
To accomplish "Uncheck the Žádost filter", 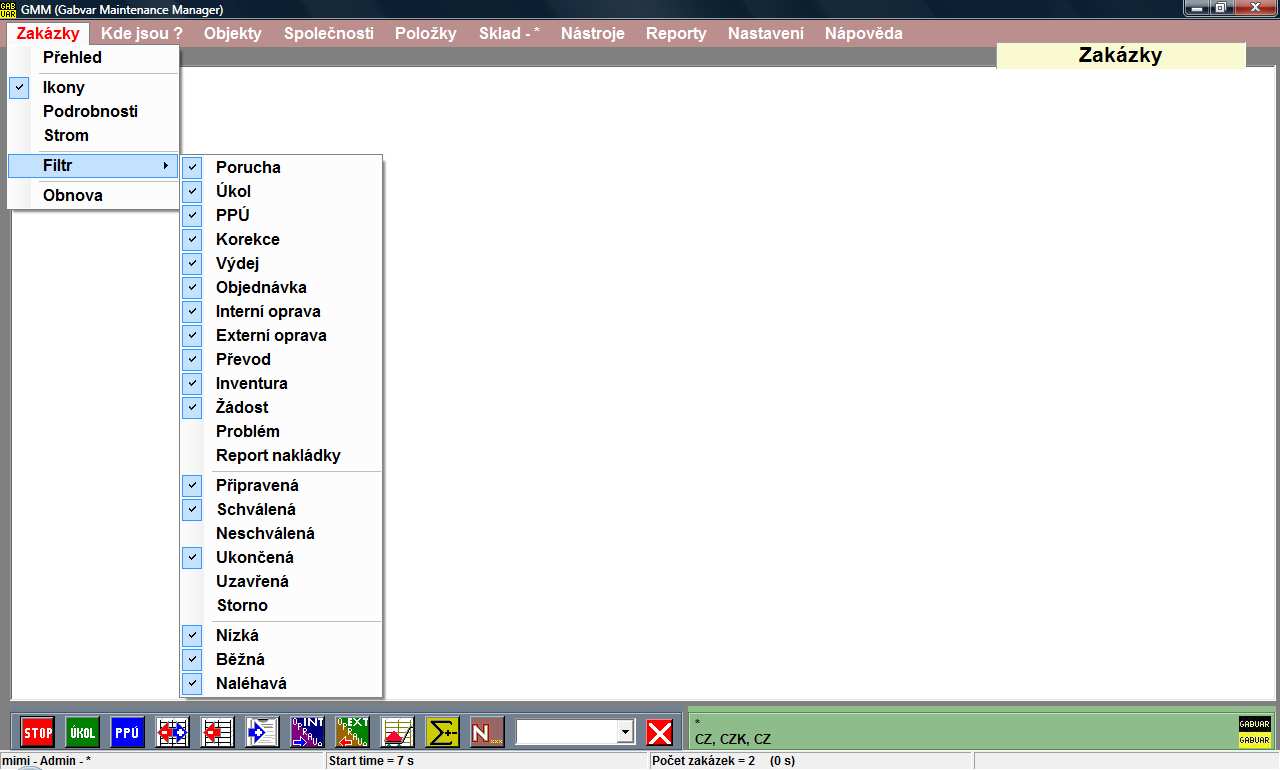I will [x=282, y=407].
